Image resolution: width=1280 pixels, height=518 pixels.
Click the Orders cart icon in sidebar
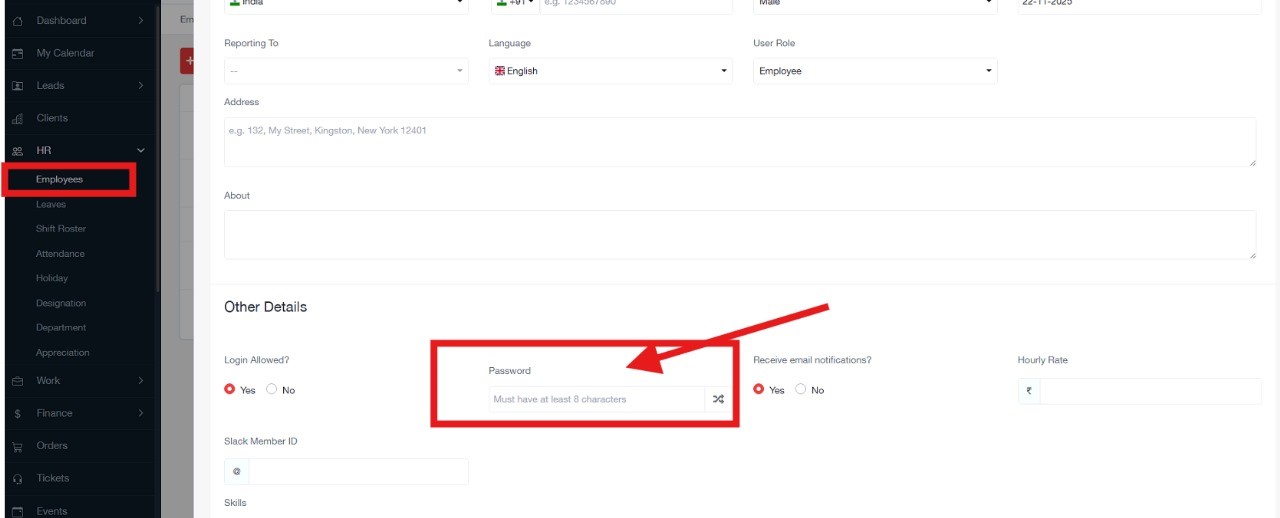17,446
